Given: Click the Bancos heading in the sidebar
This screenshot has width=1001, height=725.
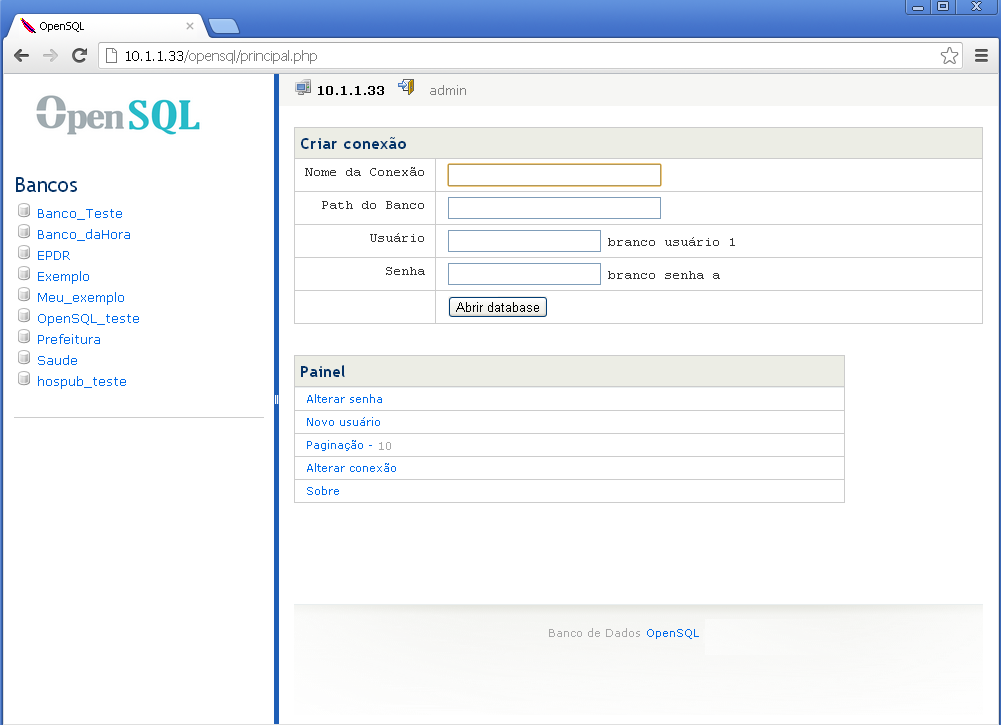Looking at the screenshot, I should (46, 185).
